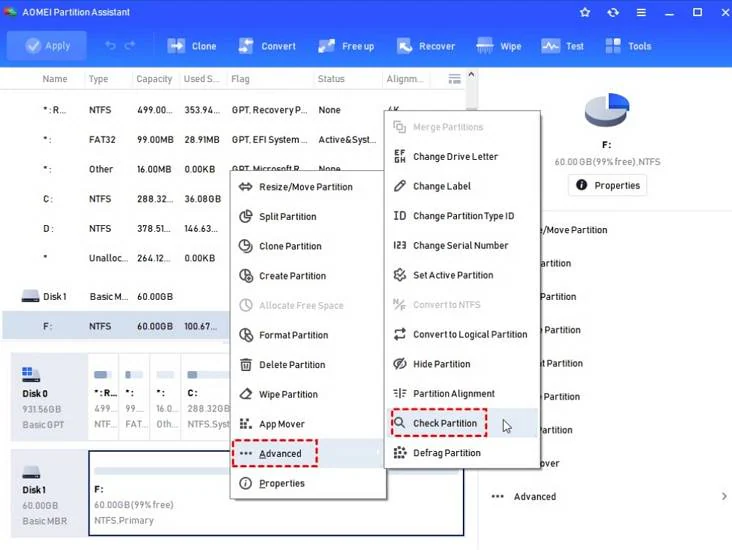Sort by Status column header

click(x=331, y=79)
